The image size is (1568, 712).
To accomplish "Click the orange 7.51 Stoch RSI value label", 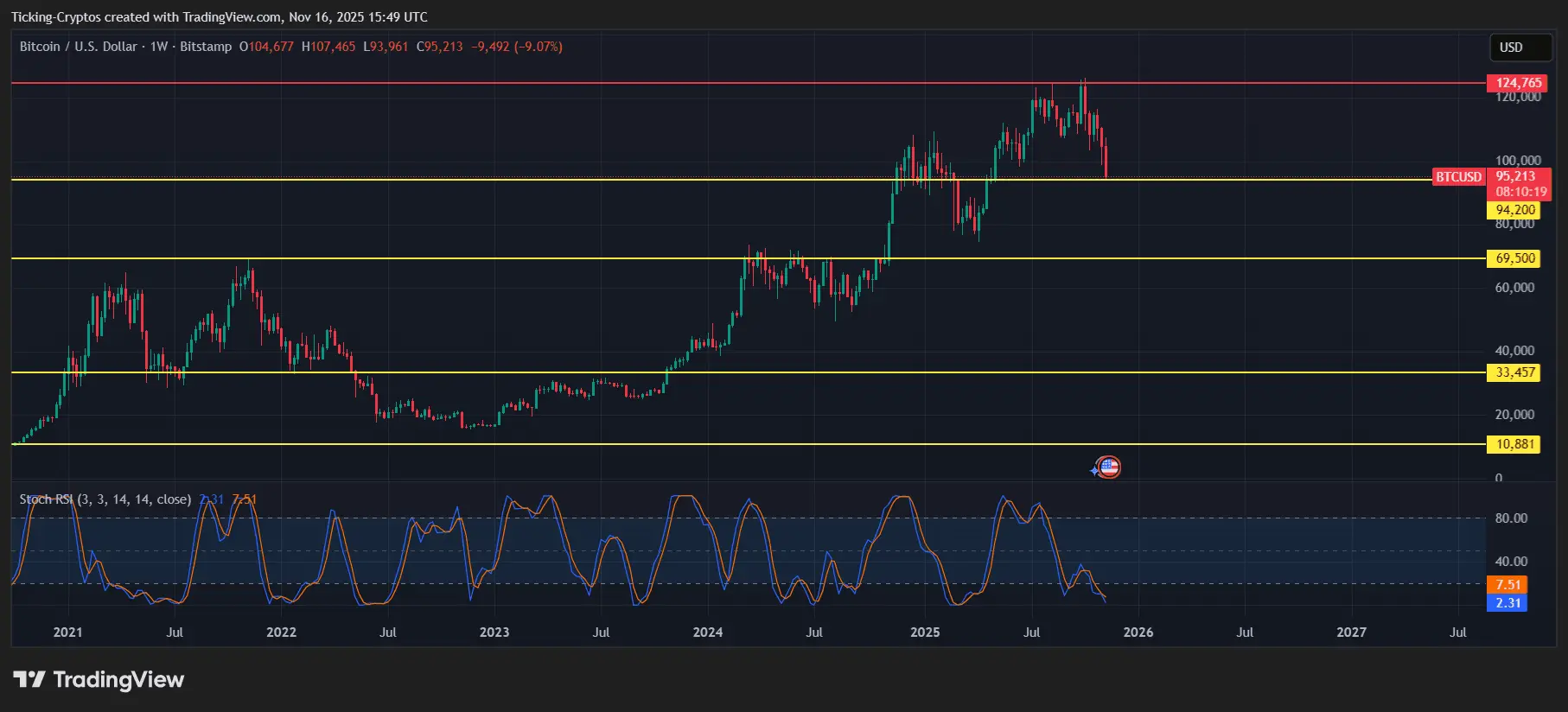I will click(x=1508, y=585).
